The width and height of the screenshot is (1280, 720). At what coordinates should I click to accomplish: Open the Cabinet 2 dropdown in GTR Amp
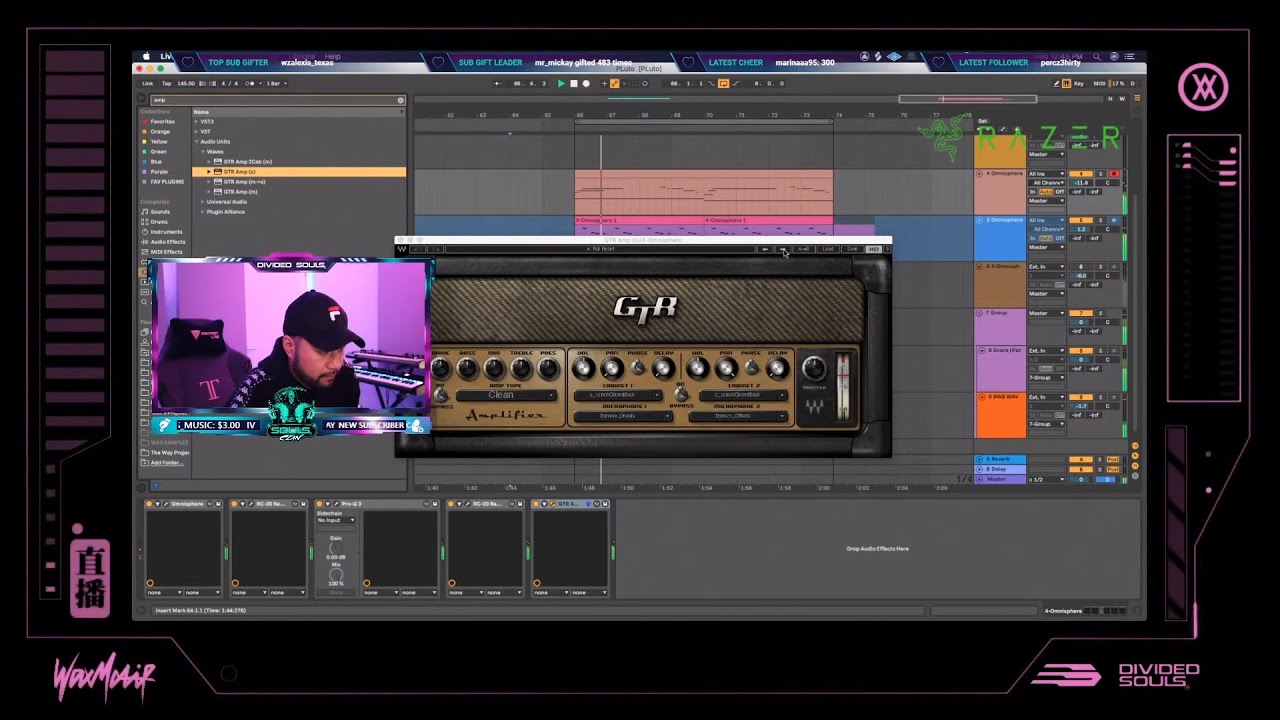[745, 395]
